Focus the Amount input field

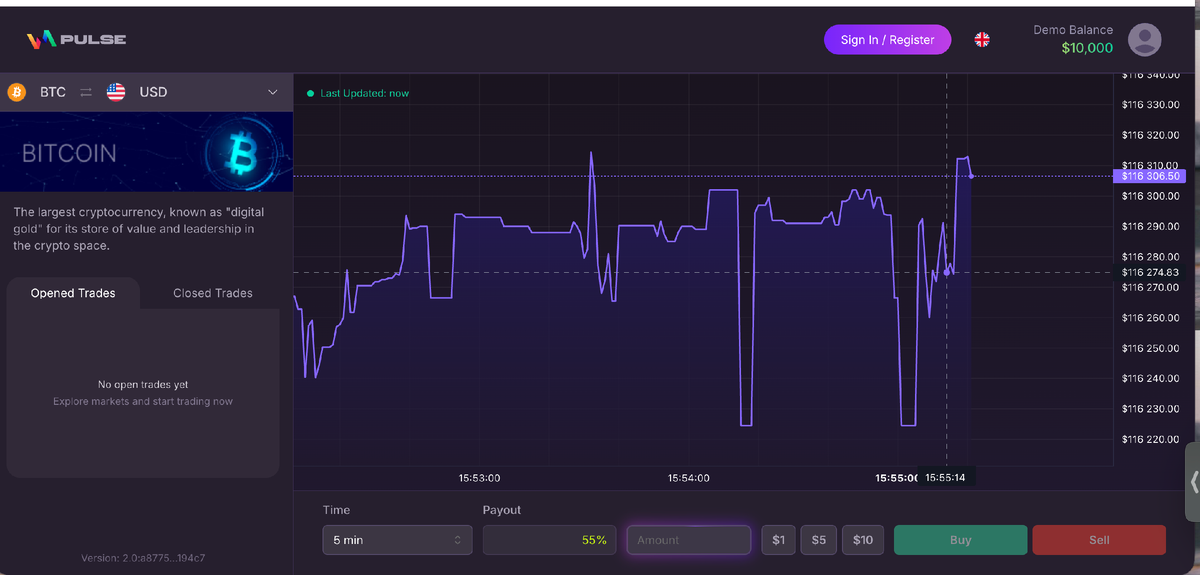pos(689,540)
